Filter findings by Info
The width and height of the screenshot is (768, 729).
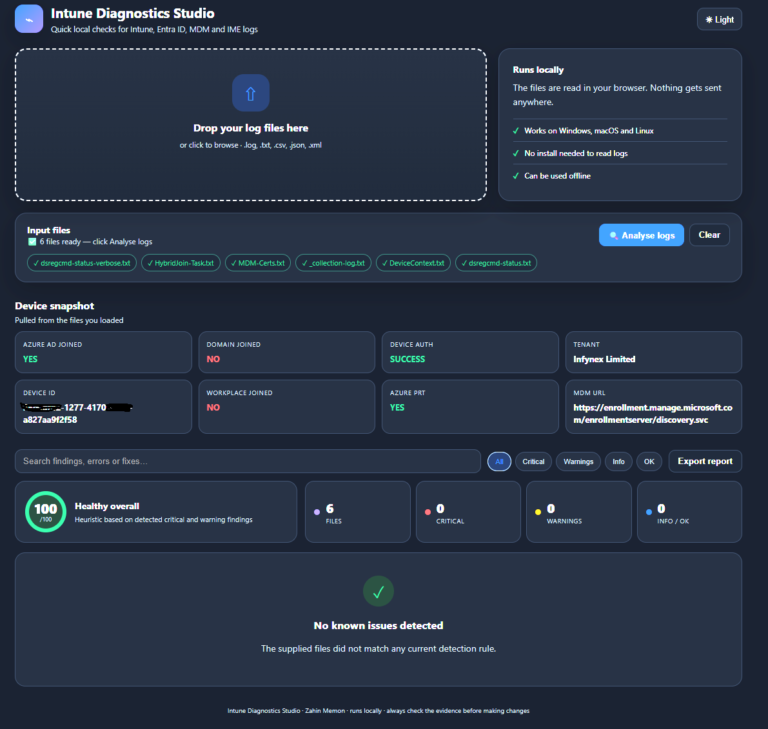coord(619,462)
